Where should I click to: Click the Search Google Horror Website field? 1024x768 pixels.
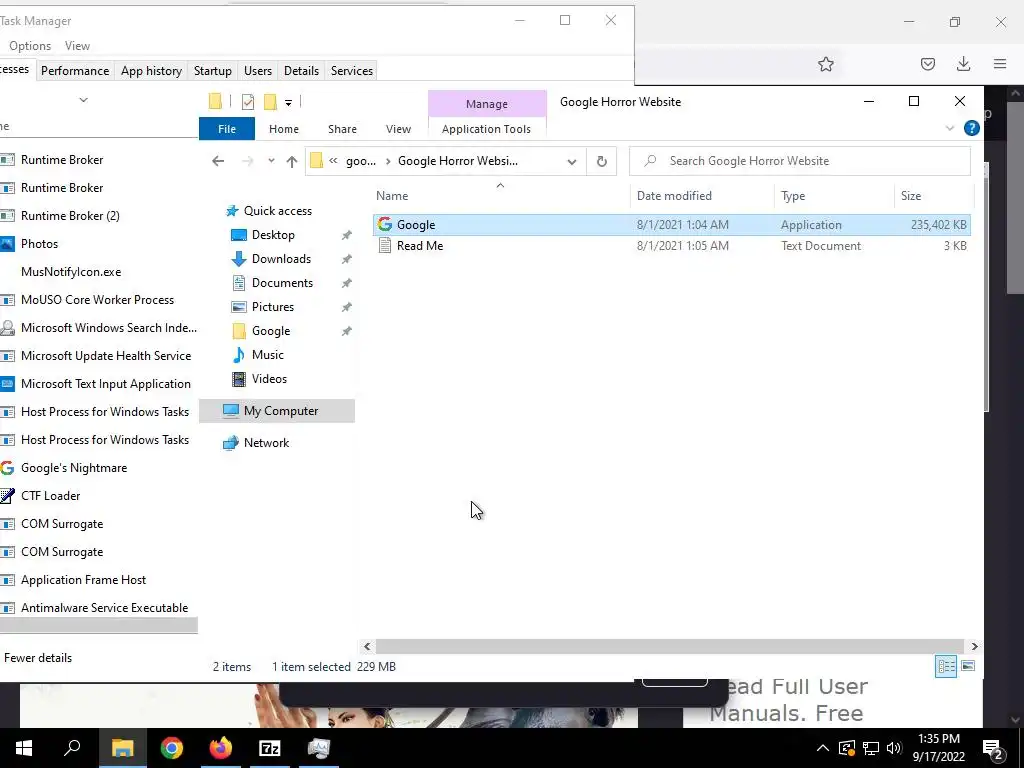pos(799,161)
